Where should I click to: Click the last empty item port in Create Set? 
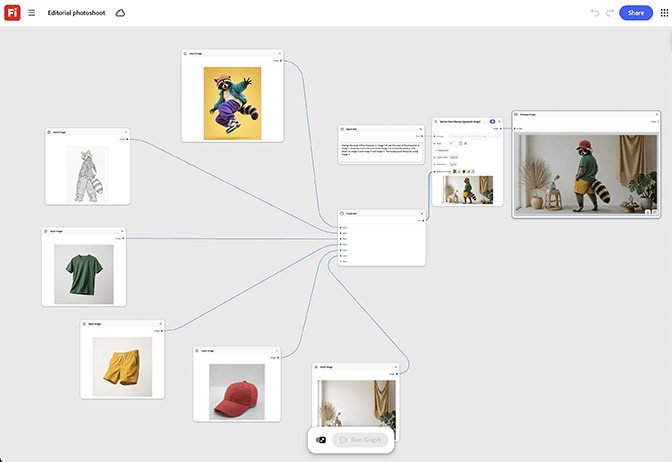(341, 261)
